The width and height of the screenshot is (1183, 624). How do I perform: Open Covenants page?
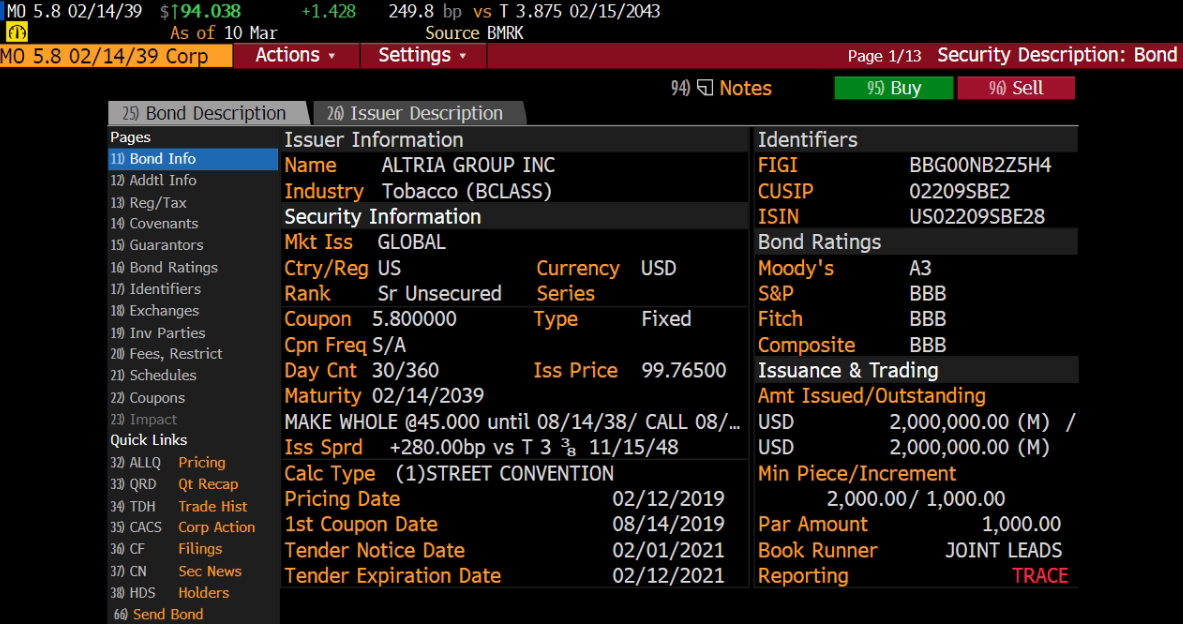pos(155,223)
